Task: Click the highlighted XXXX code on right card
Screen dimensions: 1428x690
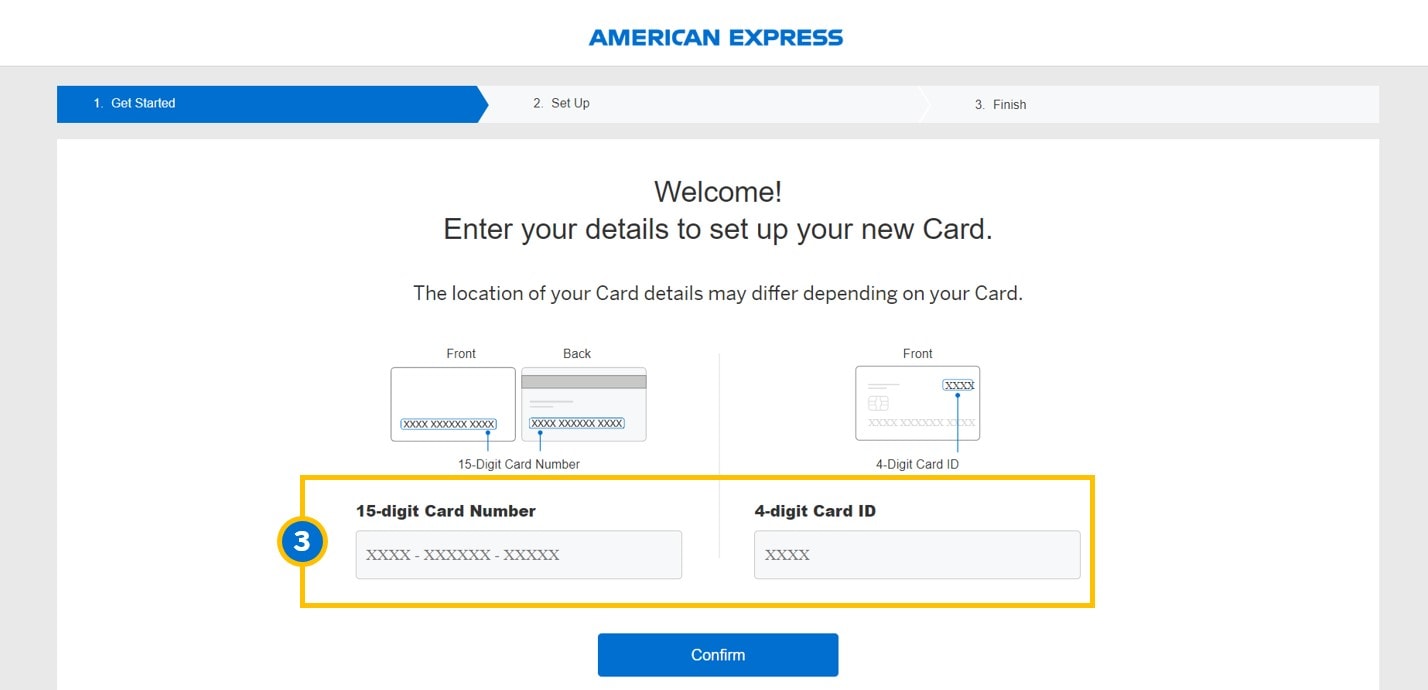Action: tap(959, 385)
